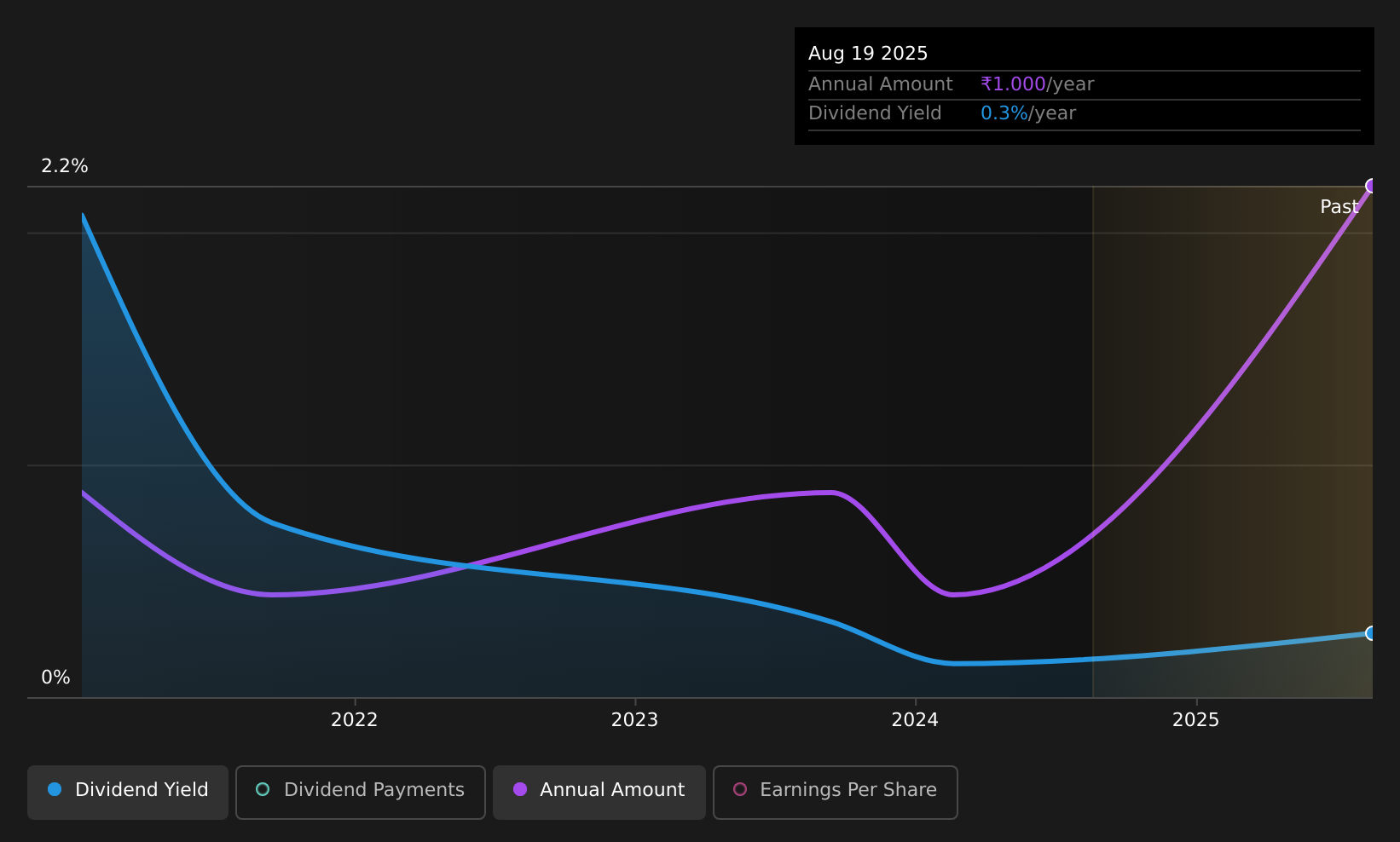Screen dimensions: 1400x842
Task: Toggle the Annual Amount series
Action: pyautogui.click(x=599, y=792)
